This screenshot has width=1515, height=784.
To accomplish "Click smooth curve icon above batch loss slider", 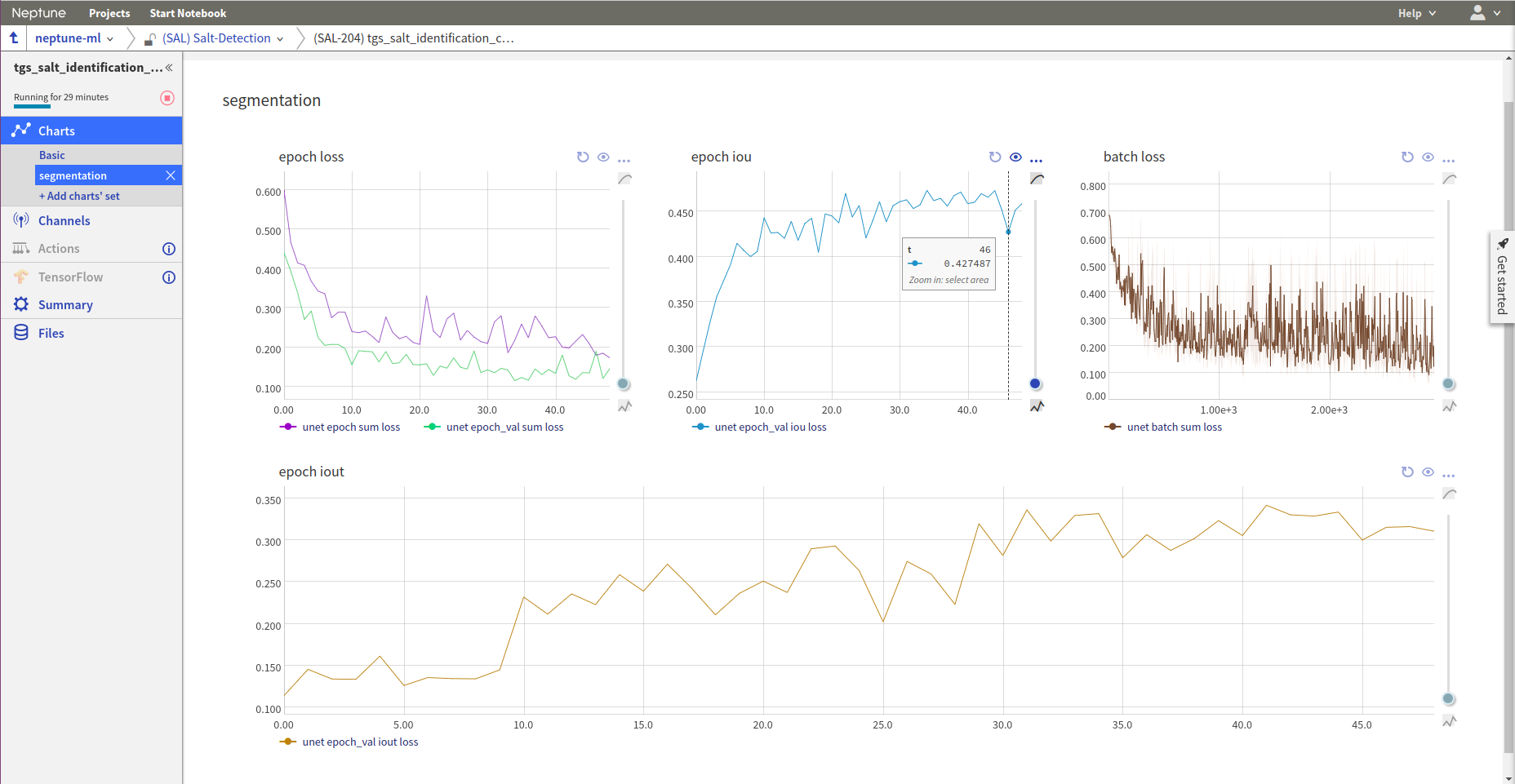I will coord(1449,179).
